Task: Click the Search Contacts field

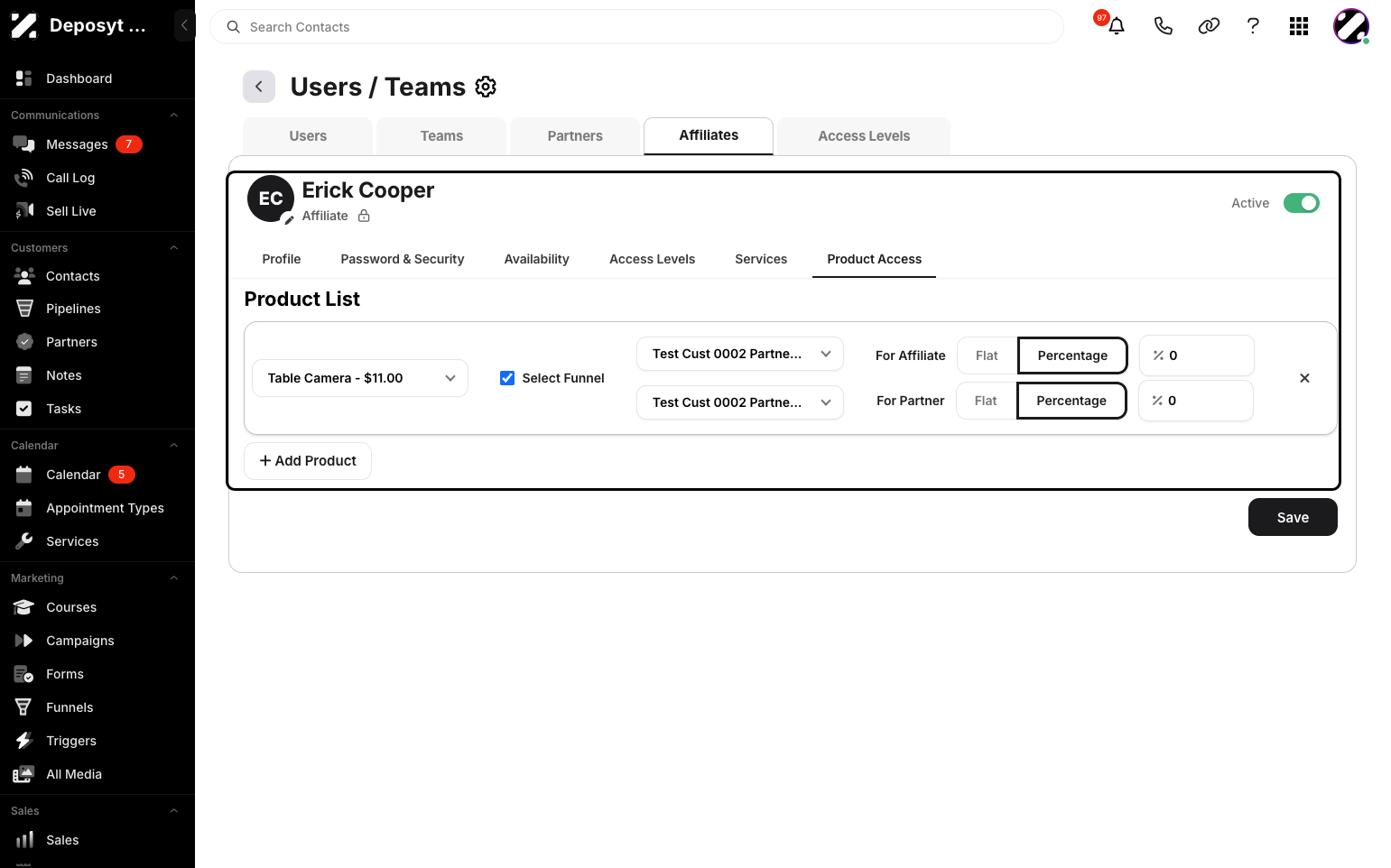Action: (x=636, y=27)
